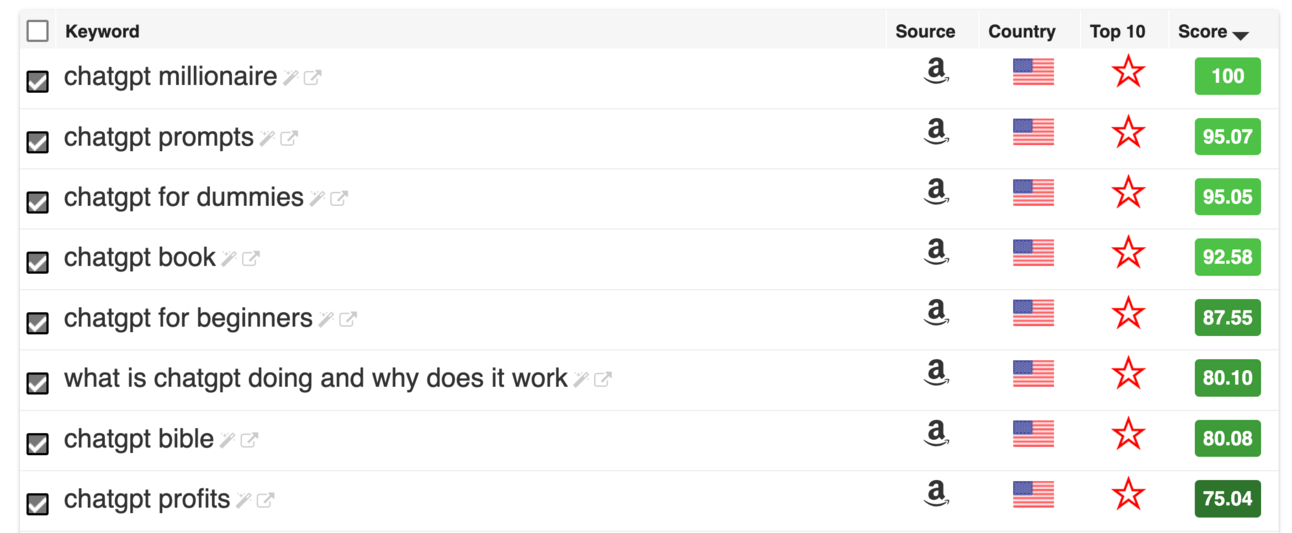1292x533 pixels.
Task: Click the edit pencil icon beside chatgpt millionaire
Action: coord(291,78)
